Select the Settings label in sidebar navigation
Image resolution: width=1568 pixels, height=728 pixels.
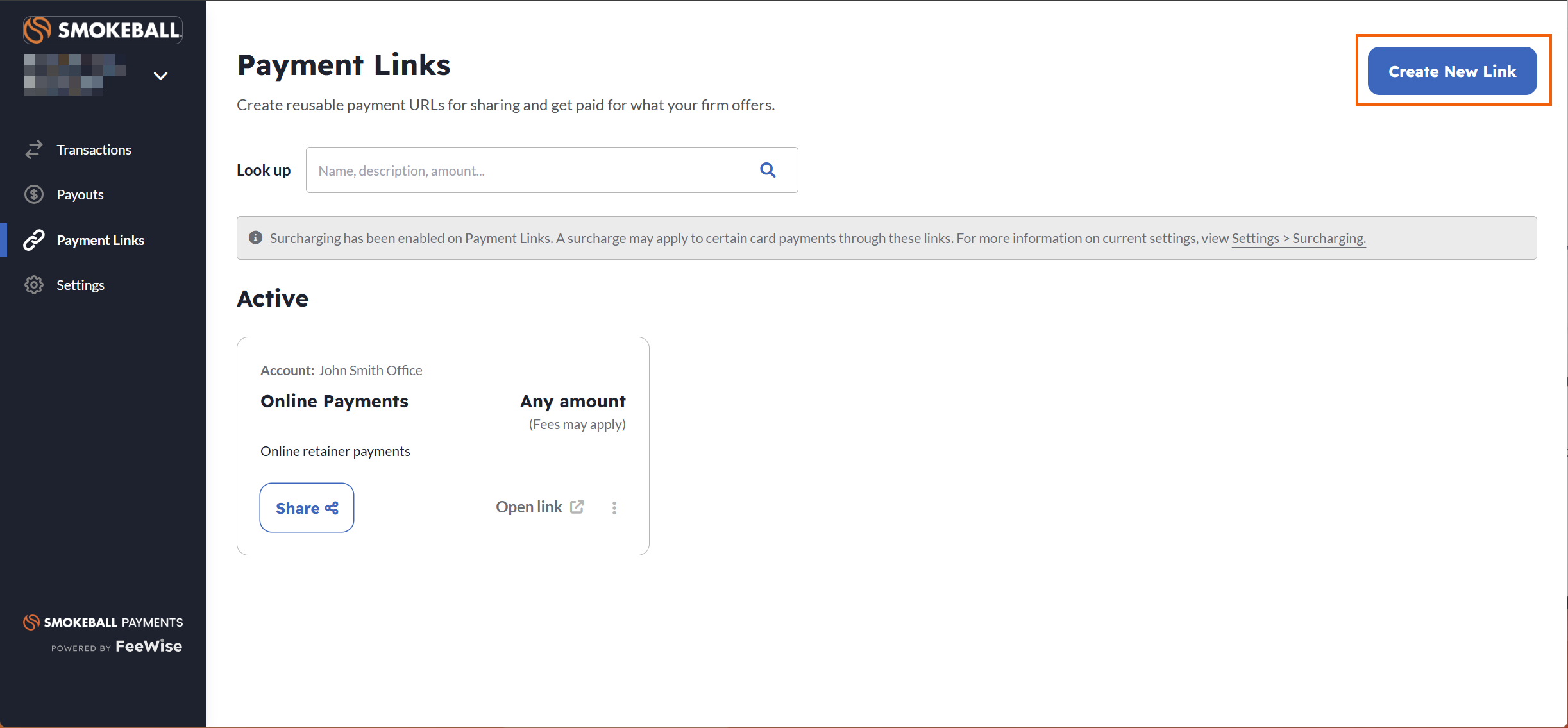[80, 285]
